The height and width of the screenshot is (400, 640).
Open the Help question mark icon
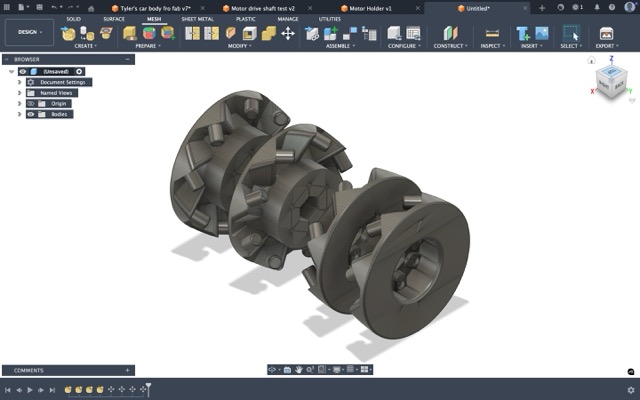611,7
